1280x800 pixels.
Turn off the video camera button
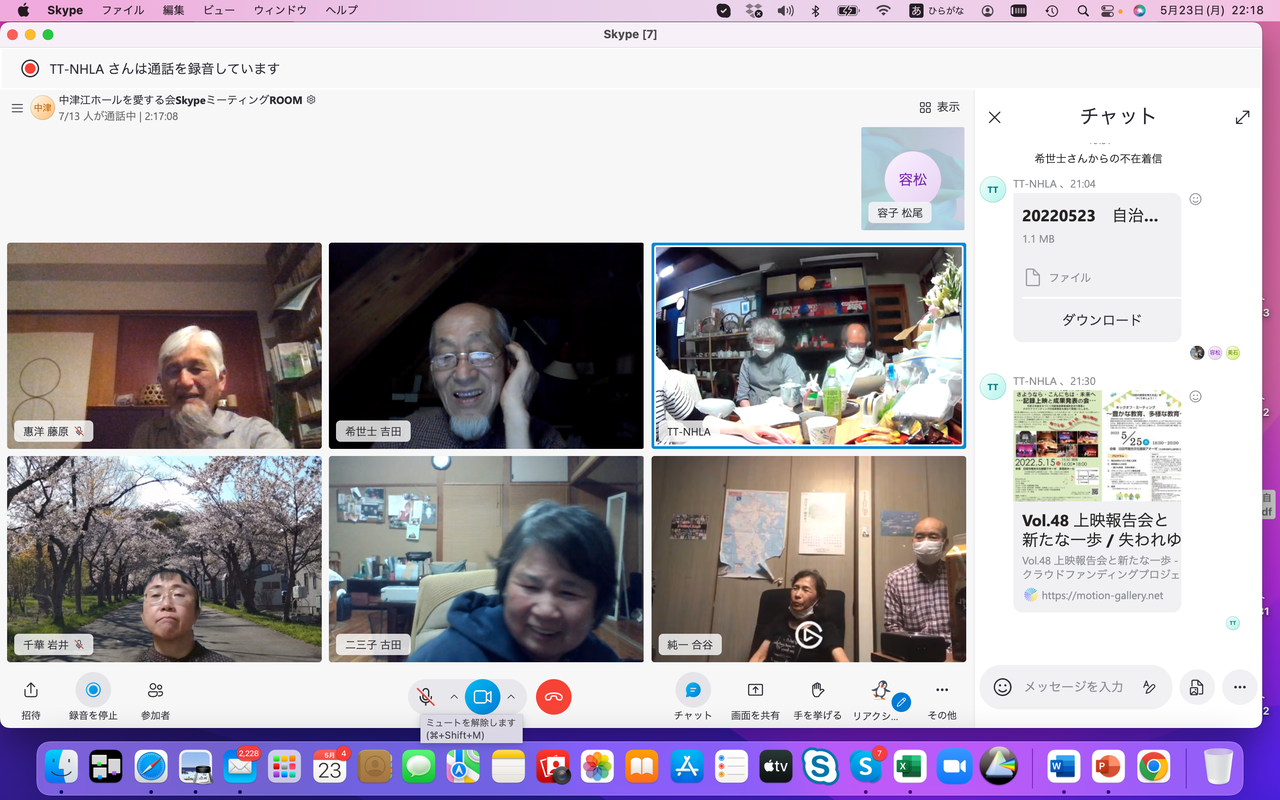click(x=482, y=696)
